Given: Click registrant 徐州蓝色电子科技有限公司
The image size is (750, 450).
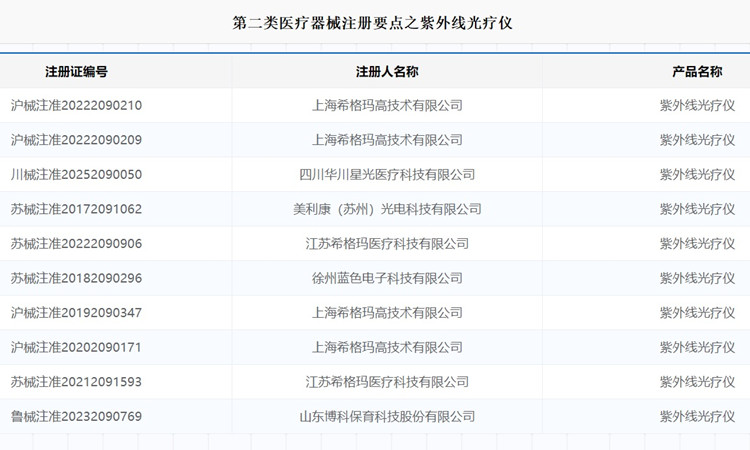Looking at the screenshot, I should tap(387, 278).
